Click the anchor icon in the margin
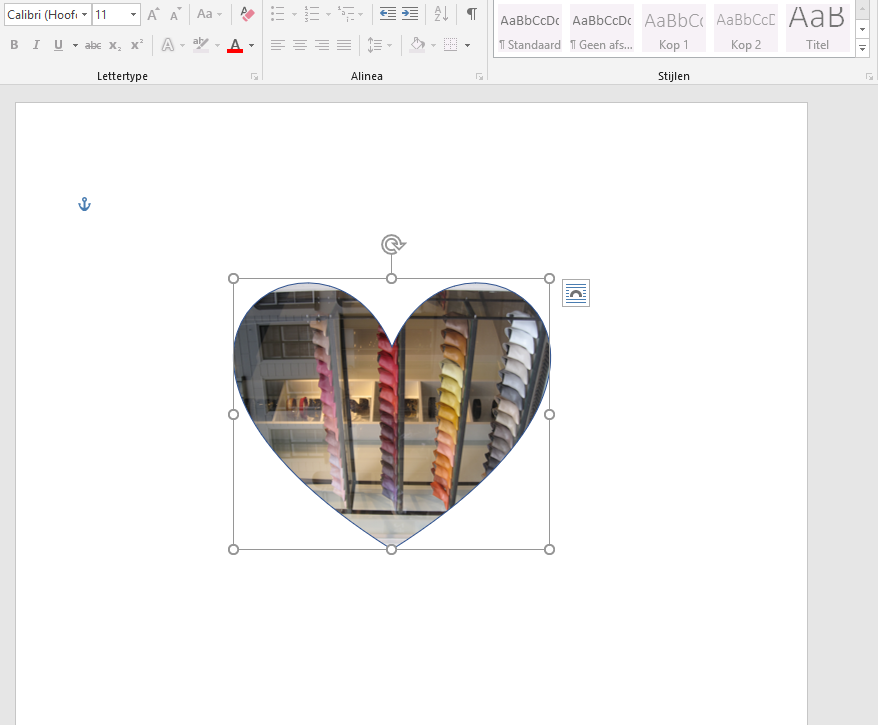 click(x=85, y=205)
